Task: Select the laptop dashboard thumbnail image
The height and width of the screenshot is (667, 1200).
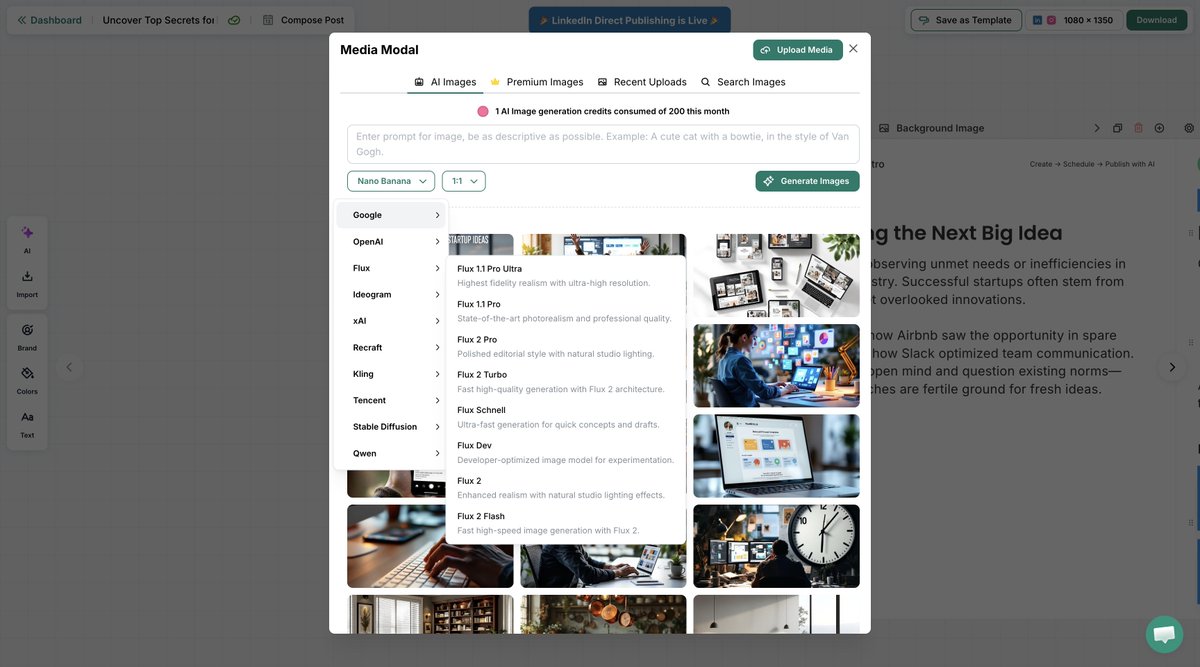Action: point(776,456)
